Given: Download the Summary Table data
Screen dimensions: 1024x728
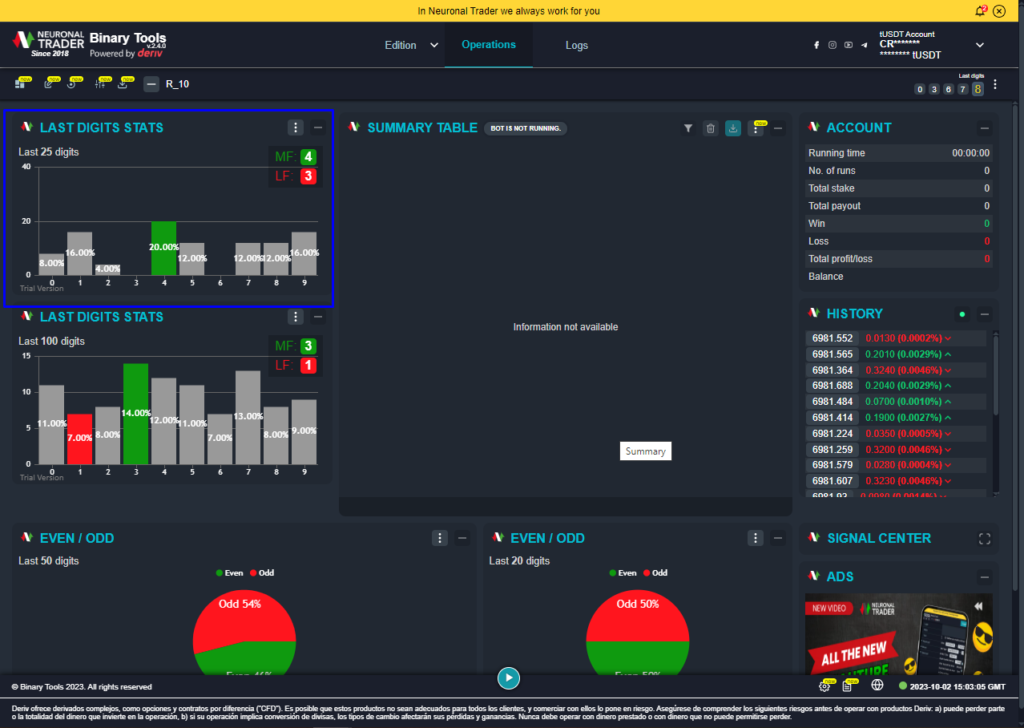Looking at the screenshot, I should click(733, 128).
